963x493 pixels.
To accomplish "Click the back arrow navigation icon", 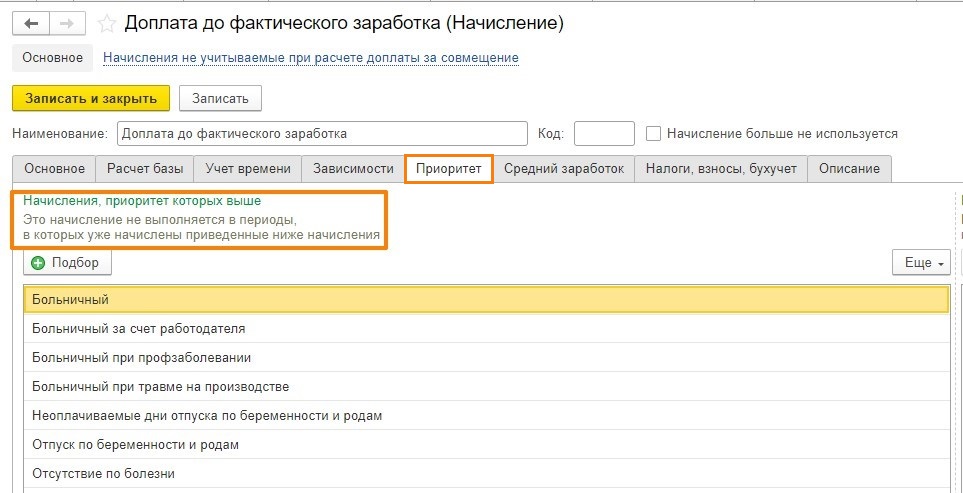I will [31, 24].
